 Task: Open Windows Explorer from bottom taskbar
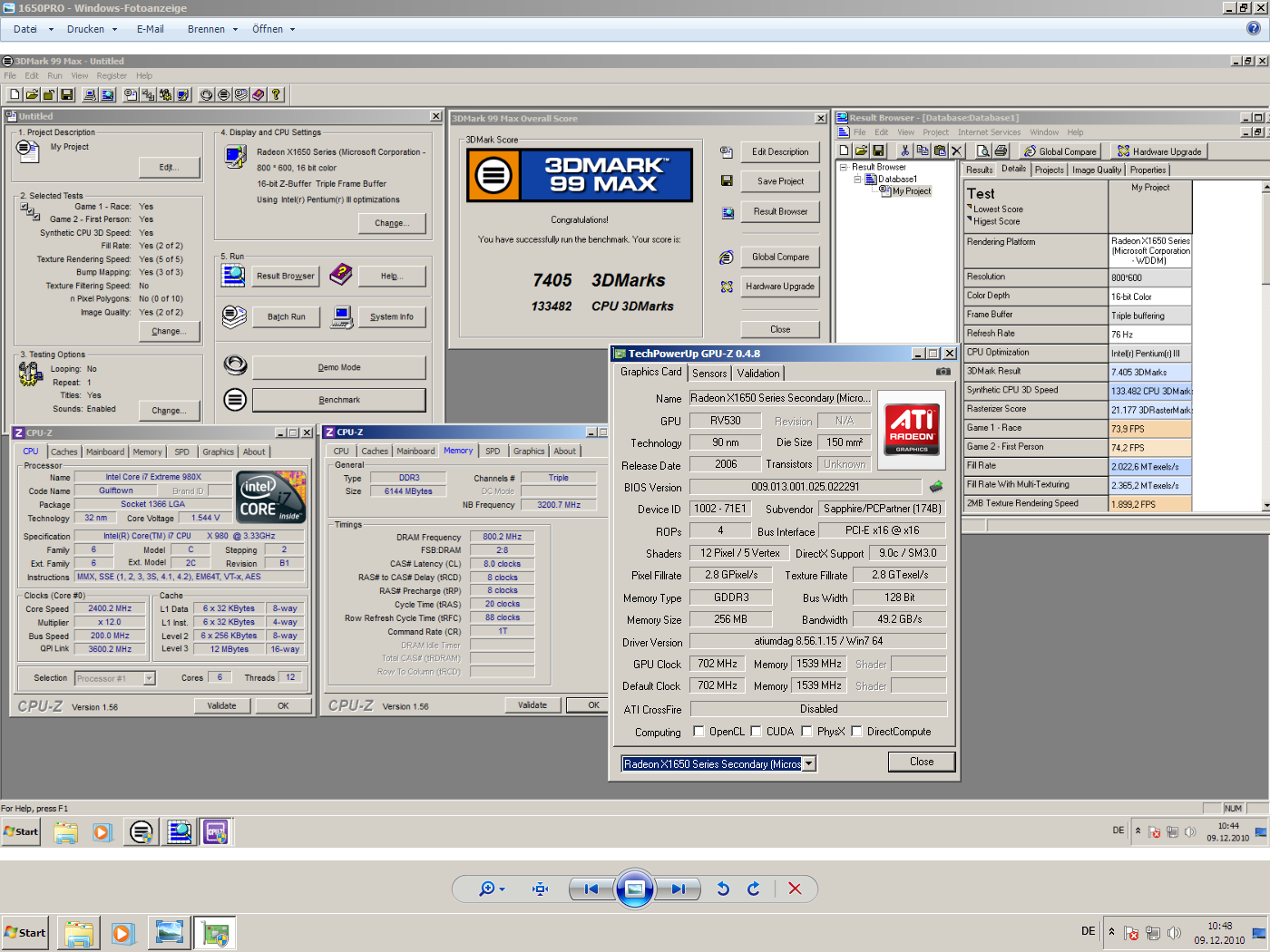(x=79, y=933)
